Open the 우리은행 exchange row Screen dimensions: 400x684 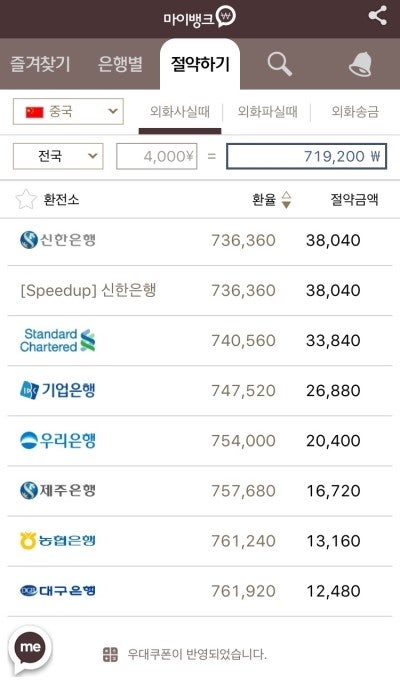point(200,441)
